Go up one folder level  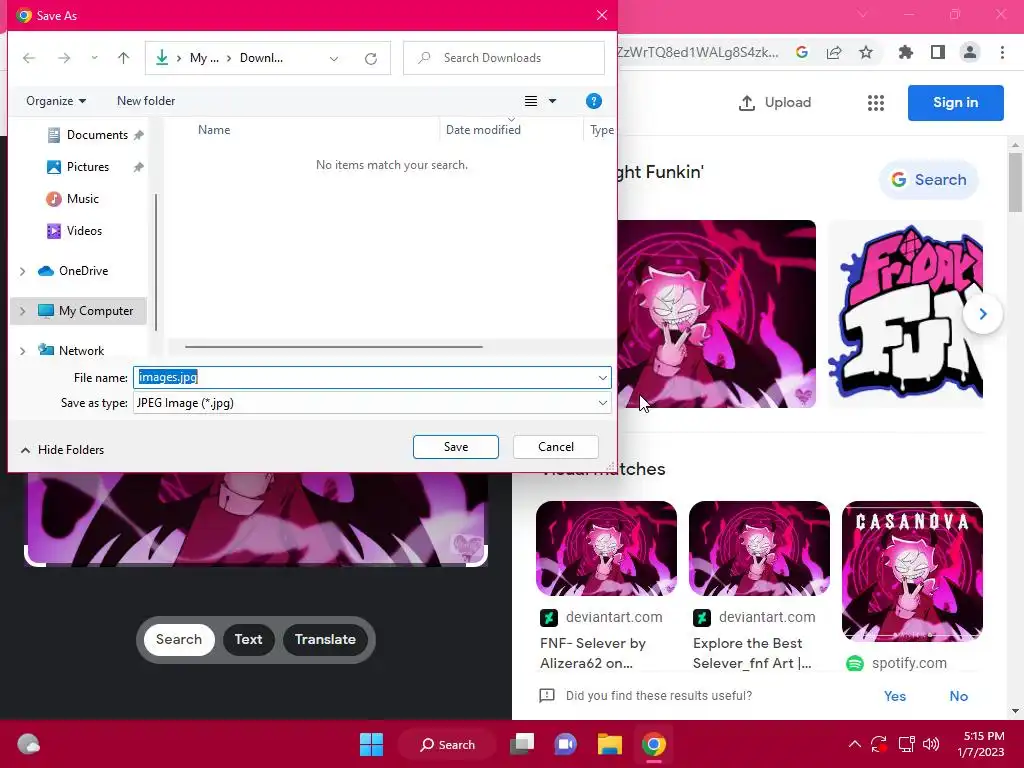click(123, 58)
